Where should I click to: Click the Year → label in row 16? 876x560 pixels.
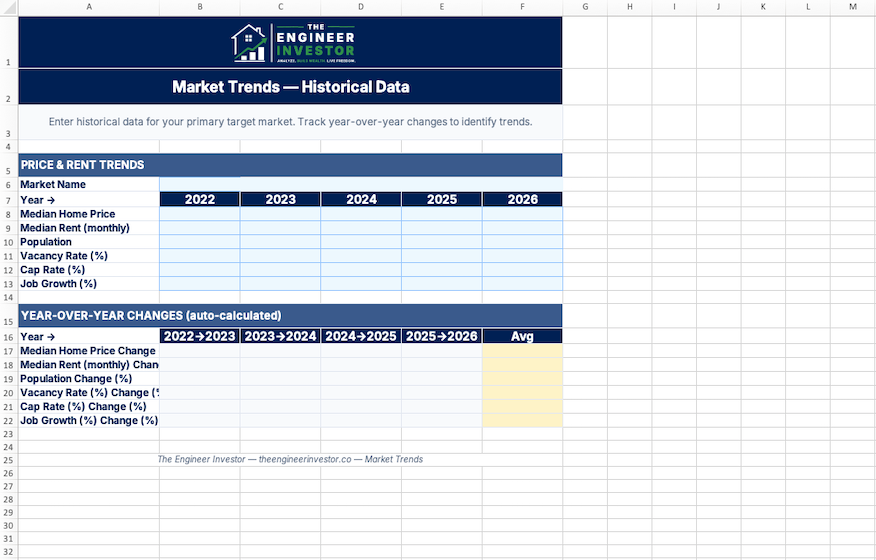37,336
